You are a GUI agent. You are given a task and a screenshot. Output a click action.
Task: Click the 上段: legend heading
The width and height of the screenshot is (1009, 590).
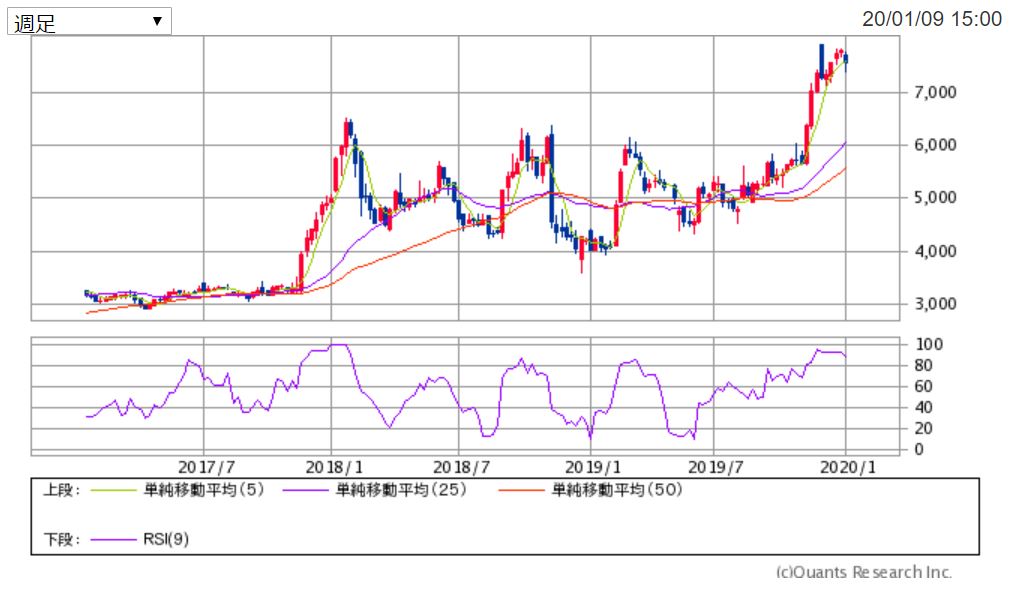point(62,490)
